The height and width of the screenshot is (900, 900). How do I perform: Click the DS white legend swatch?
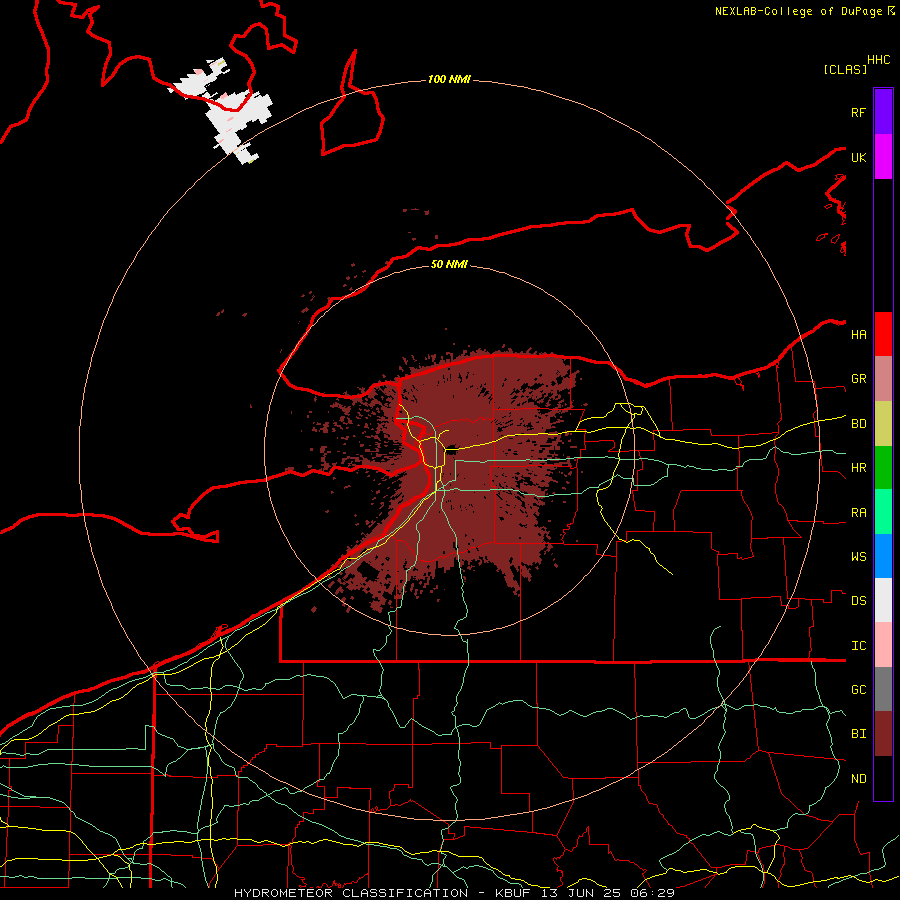pyautogui.click(x=883, y=600)
